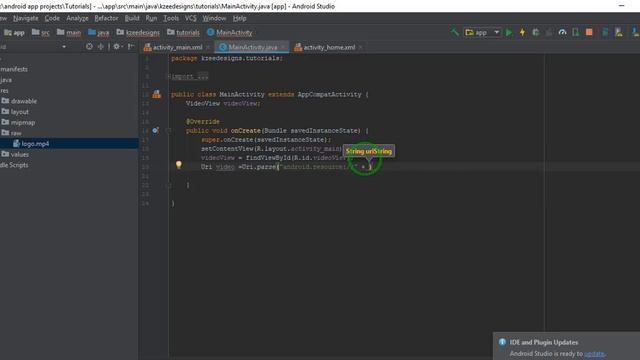Click the override gutter icon beside onCreate
Viewport: 640px width, 360px height.
(156, 130)
